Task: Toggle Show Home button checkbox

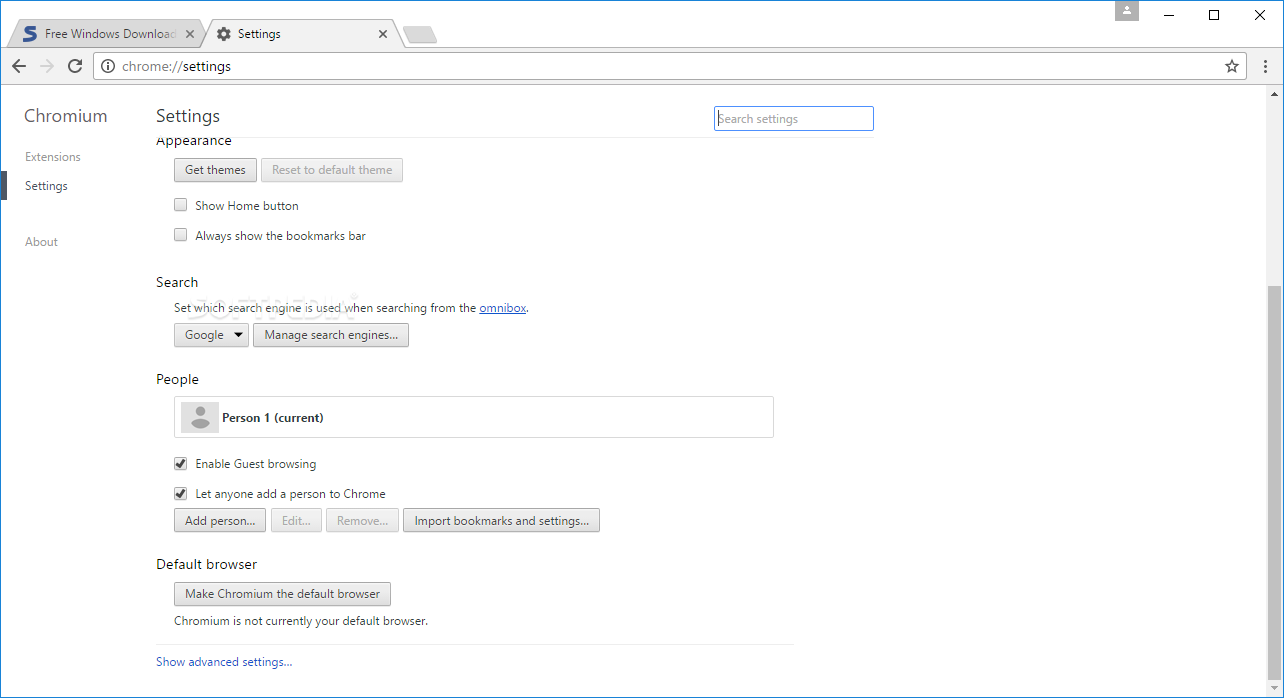Action: (181, 205)
